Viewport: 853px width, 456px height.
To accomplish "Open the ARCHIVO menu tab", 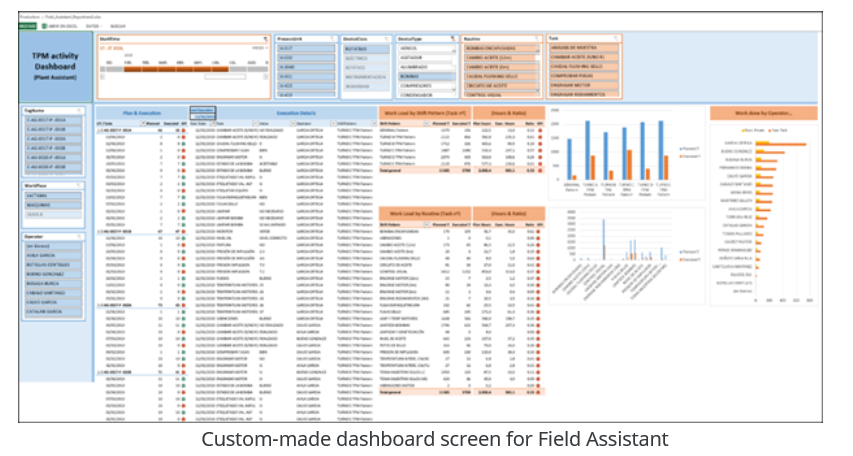I will [28, 26].
